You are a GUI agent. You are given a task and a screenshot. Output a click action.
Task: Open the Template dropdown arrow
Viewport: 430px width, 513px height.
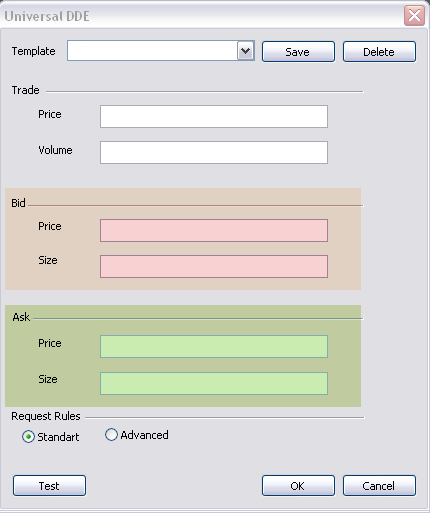[246, 51]
